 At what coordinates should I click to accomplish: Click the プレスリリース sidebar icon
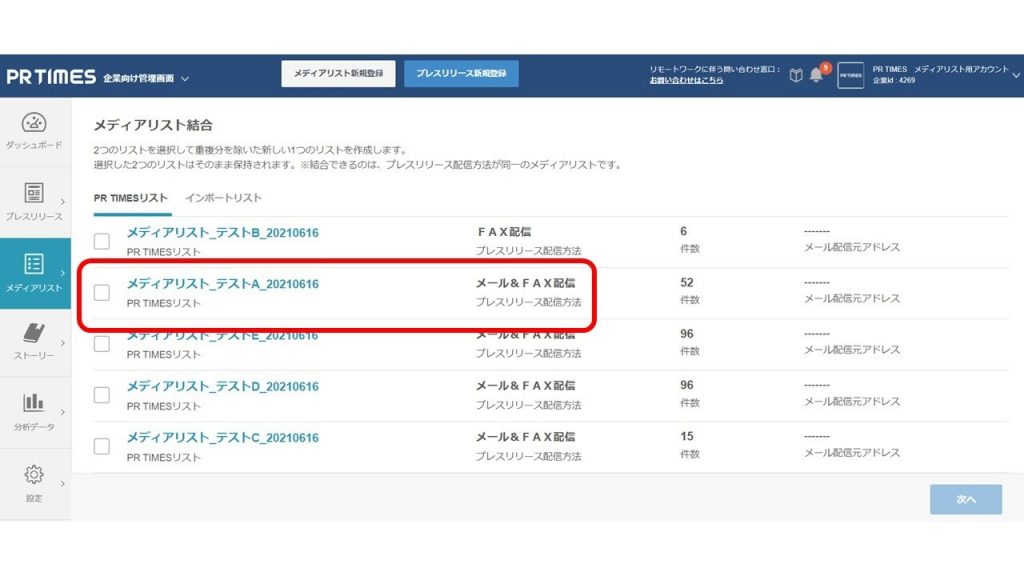click(x=34, y=194)
